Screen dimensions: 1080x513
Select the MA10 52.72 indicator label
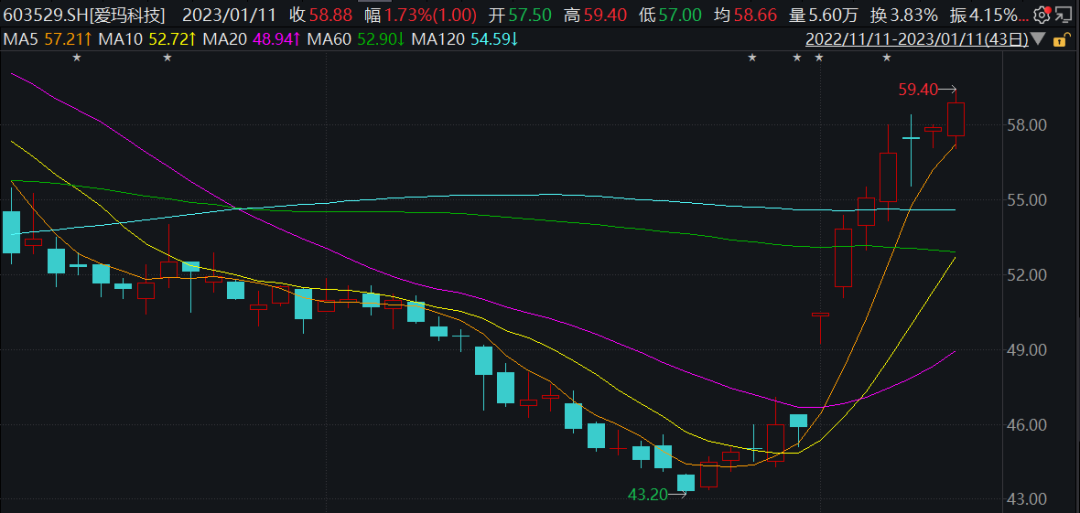click(x=147, y=40)
